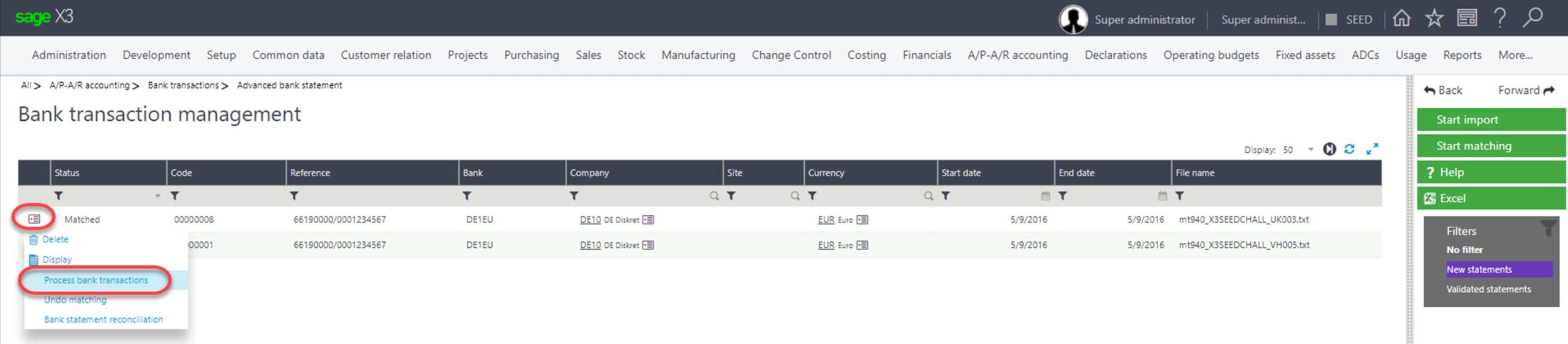Expand the More... menu
The image size is (1568, 344).
pos(1515,55)
